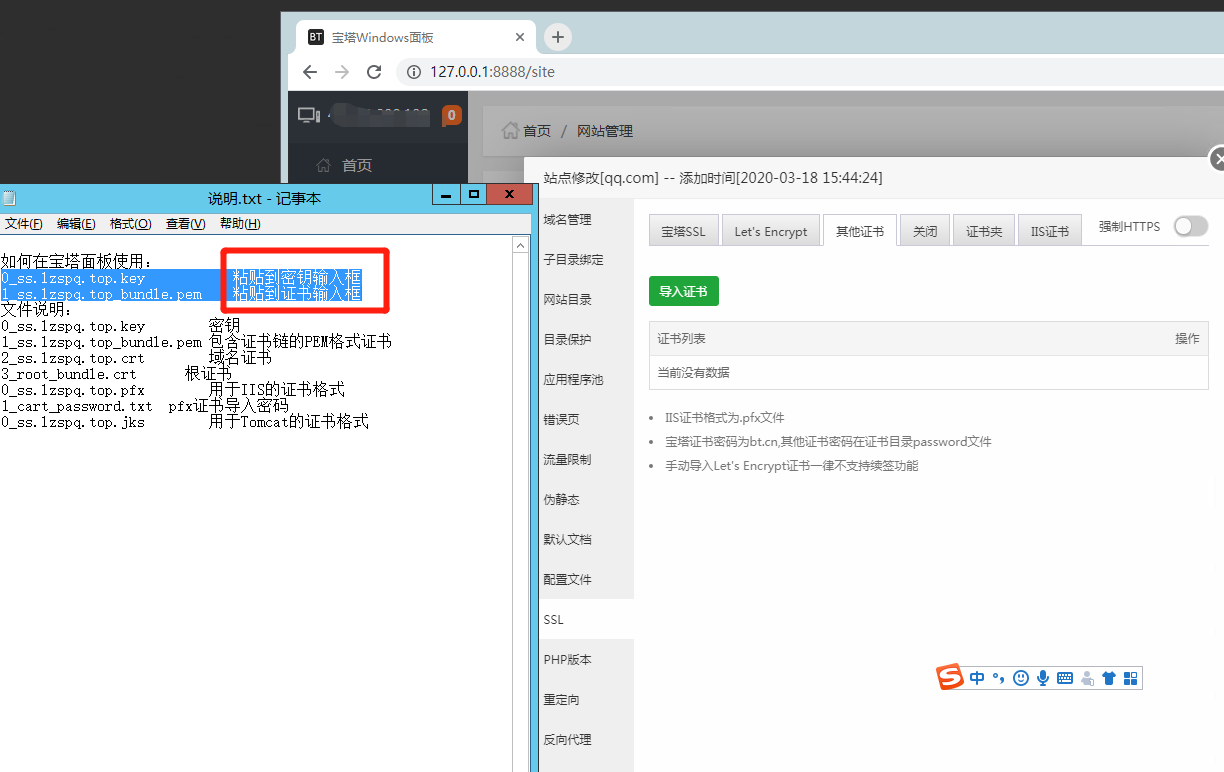1224x772 pixels.
Task: Click orange notification badge 0
Action: click(x=451, y=115)
